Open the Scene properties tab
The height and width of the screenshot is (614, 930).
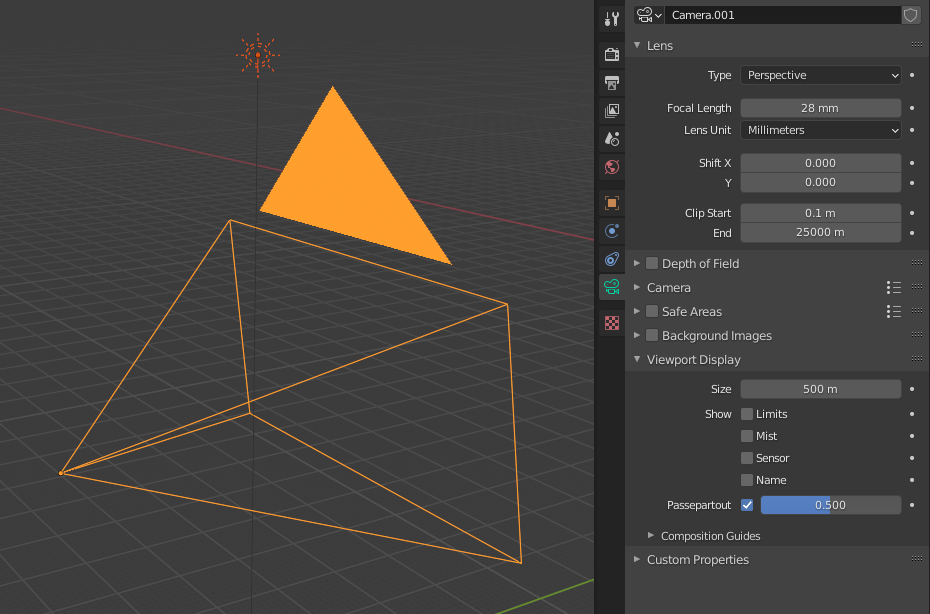tap(611, 139)
